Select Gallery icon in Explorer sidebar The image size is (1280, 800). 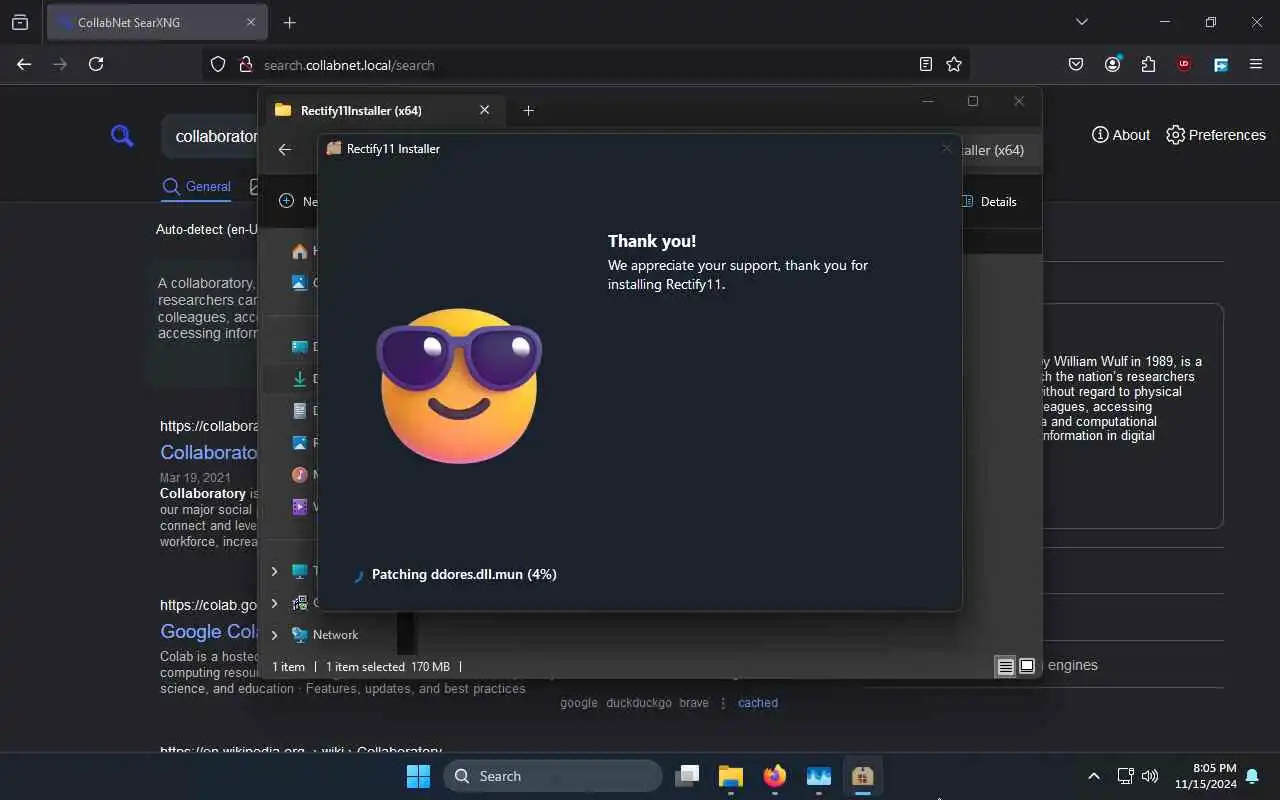tap(299, 282)
